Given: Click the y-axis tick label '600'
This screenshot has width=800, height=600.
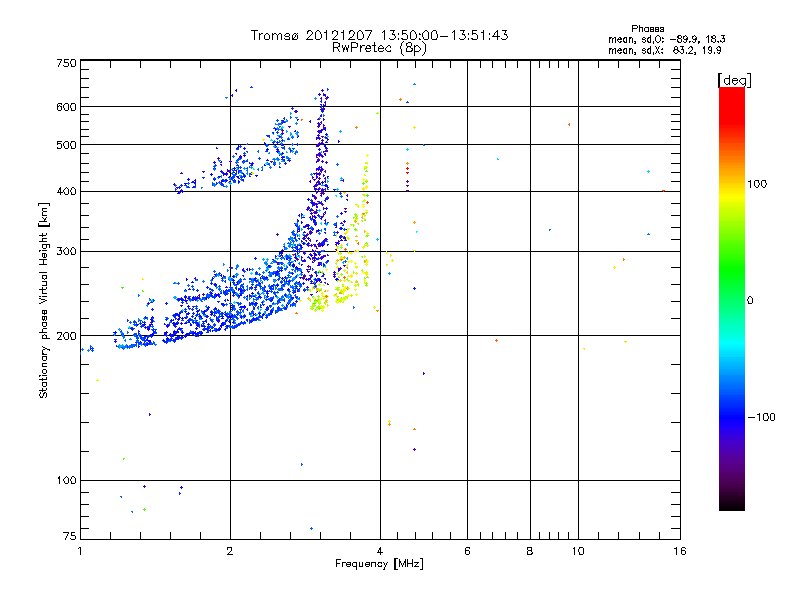Looking at the screenshot, I should 66,107.
